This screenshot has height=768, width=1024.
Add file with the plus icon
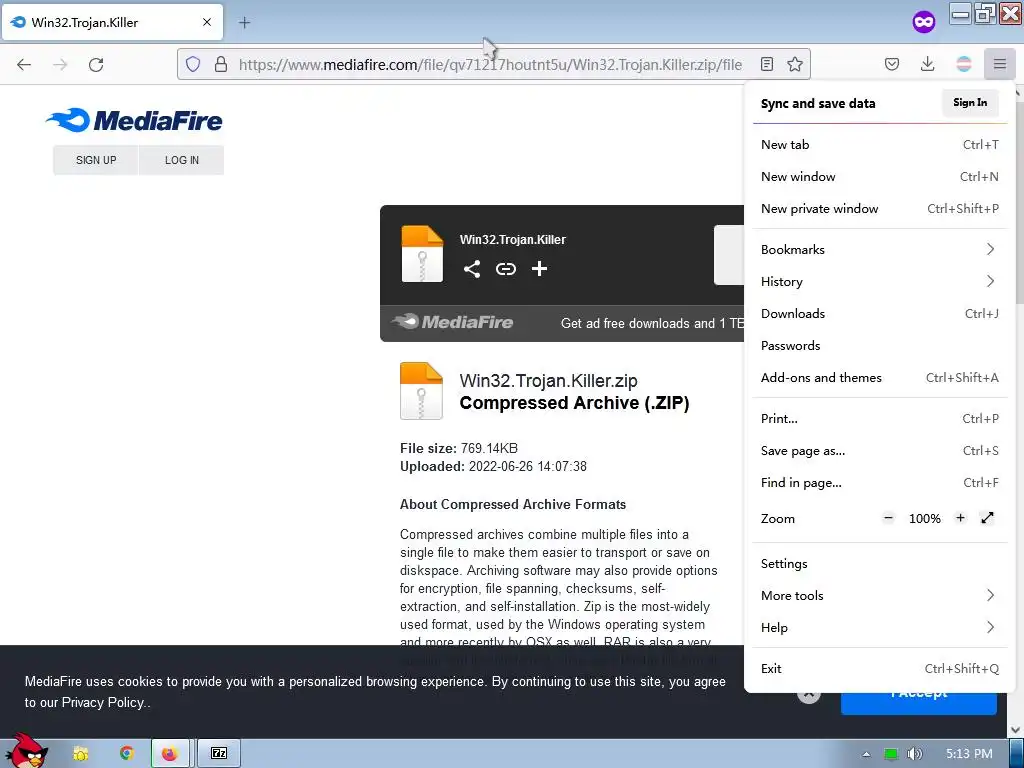(x=539, y=269)
